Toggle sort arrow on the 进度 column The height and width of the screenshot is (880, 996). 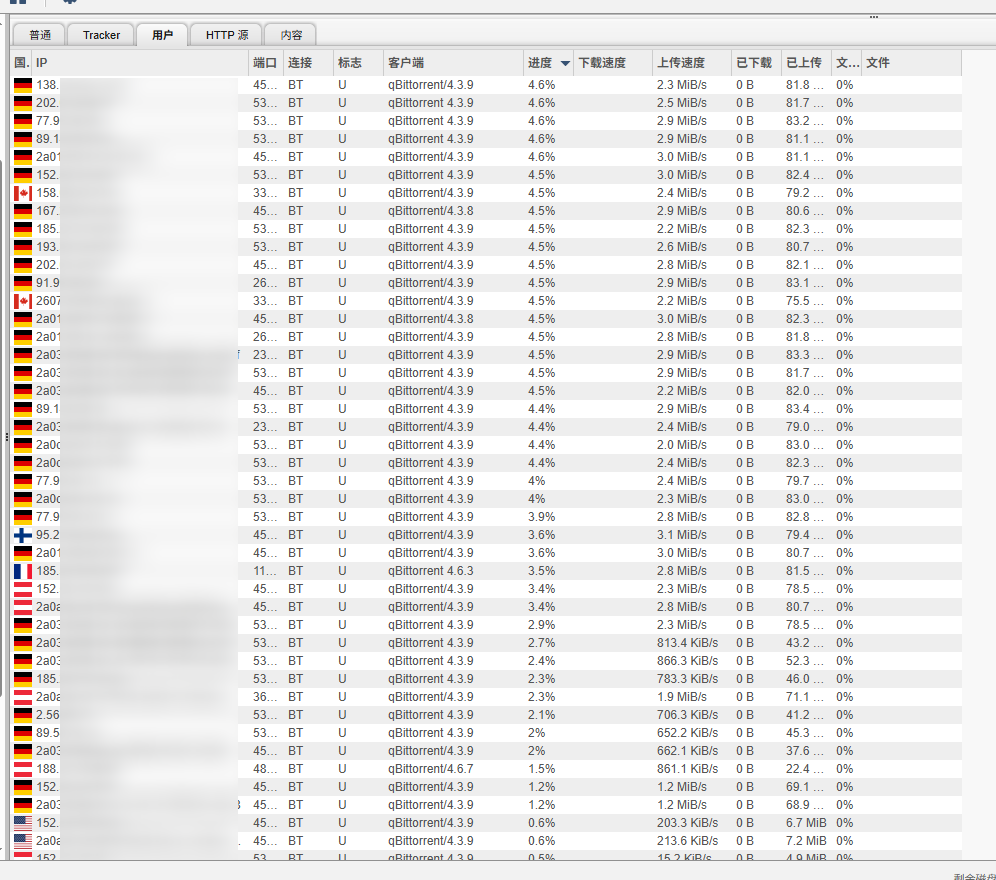(565, 63)
